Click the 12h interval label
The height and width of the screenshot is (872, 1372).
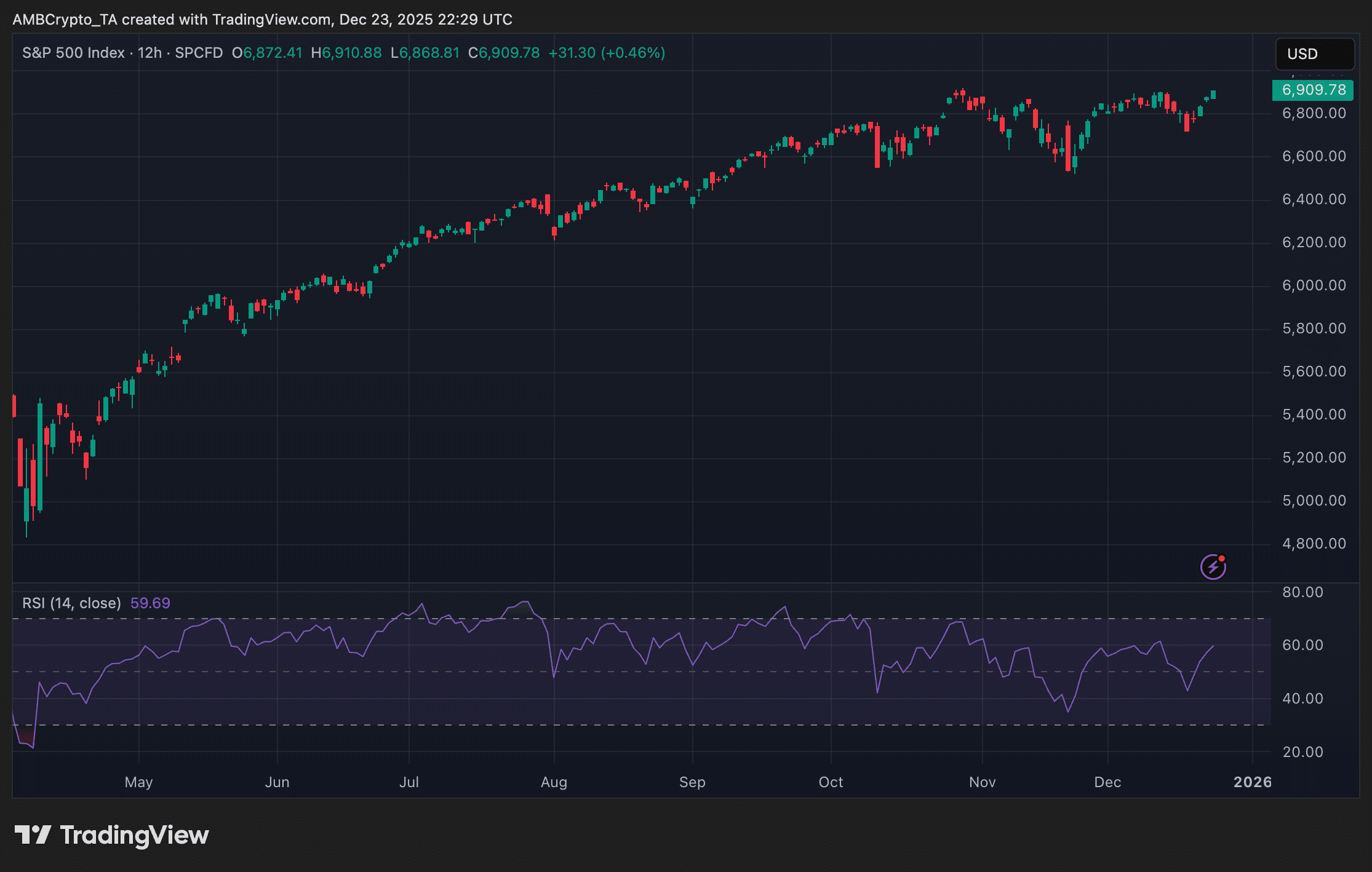tap(150, 53)
